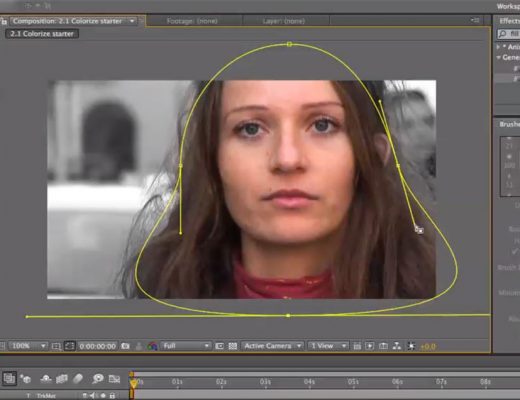Select the right side mask vertex
This screenshot has height=400, width=520.
pos(398,165)
